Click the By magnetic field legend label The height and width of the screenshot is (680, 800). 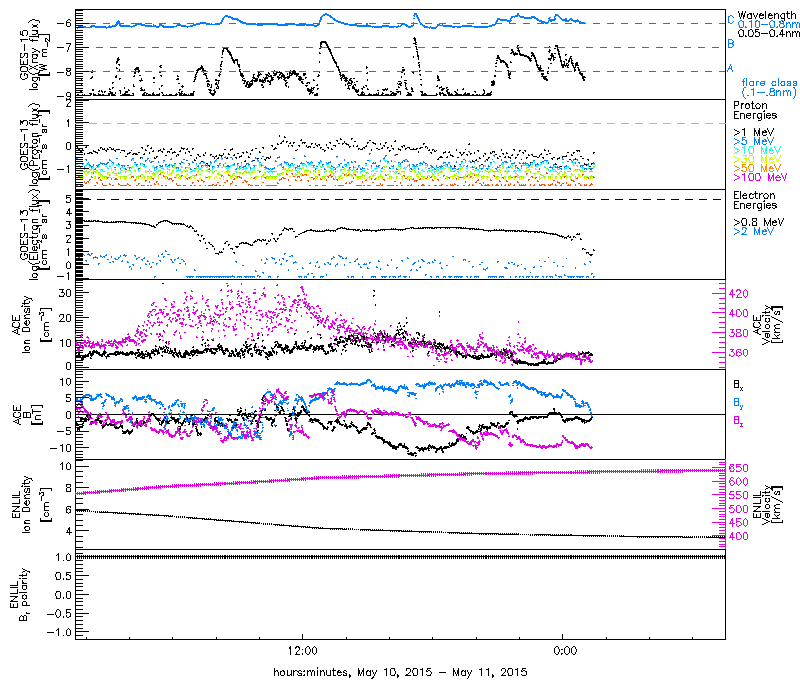pos(738,403)
